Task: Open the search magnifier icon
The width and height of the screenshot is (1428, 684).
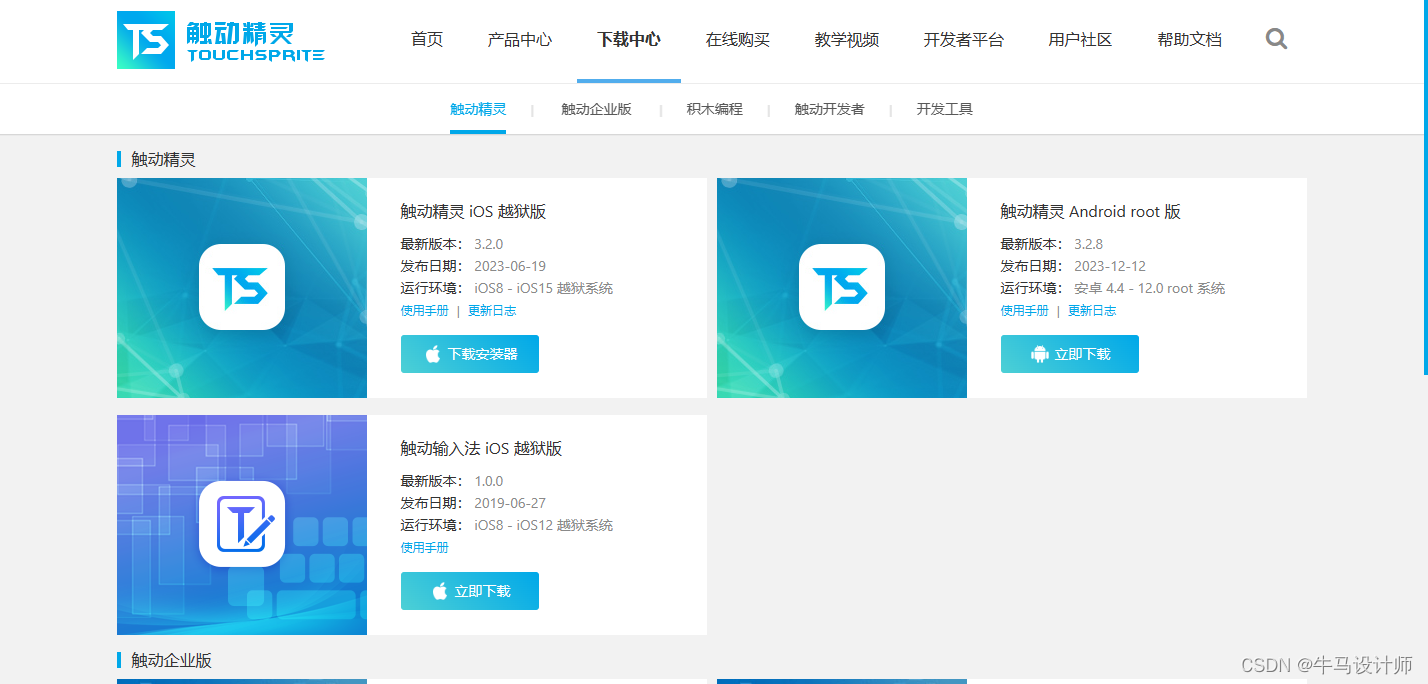Action: (1276, 39)
